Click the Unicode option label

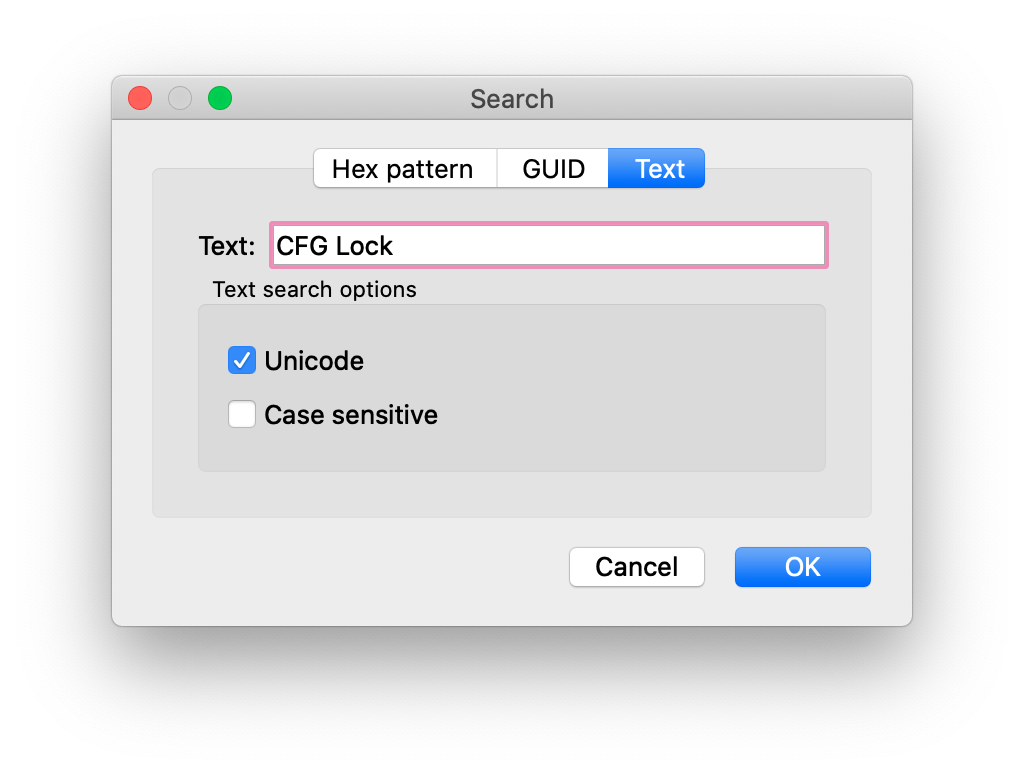point(314,361)
